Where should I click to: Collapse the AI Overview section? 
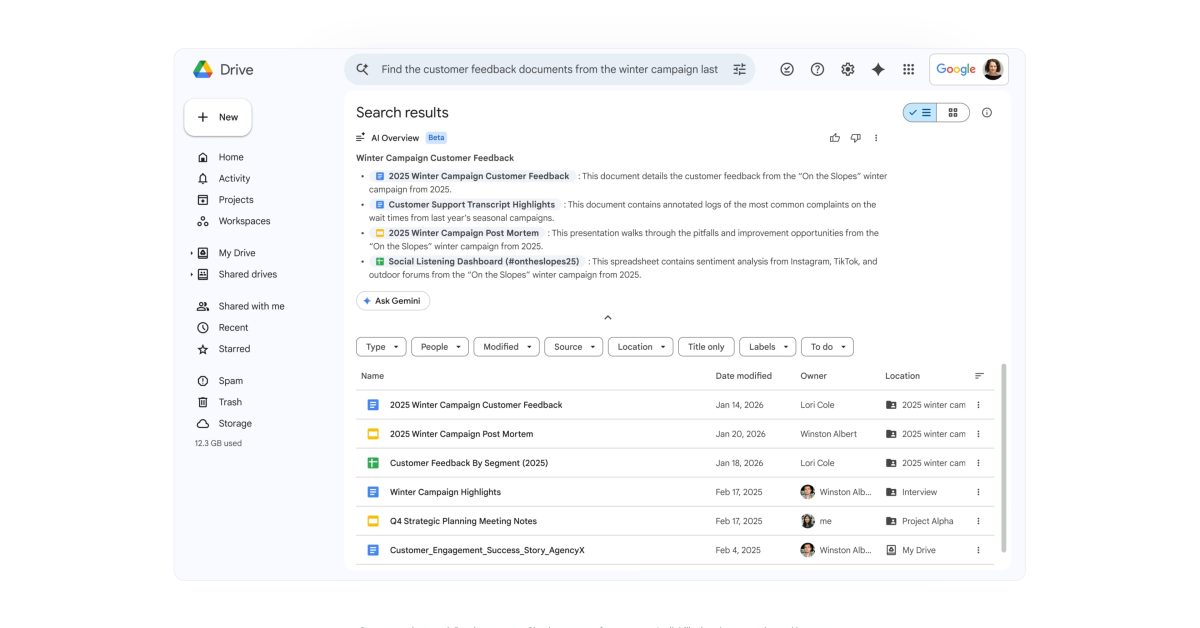[x=607, y=318]
